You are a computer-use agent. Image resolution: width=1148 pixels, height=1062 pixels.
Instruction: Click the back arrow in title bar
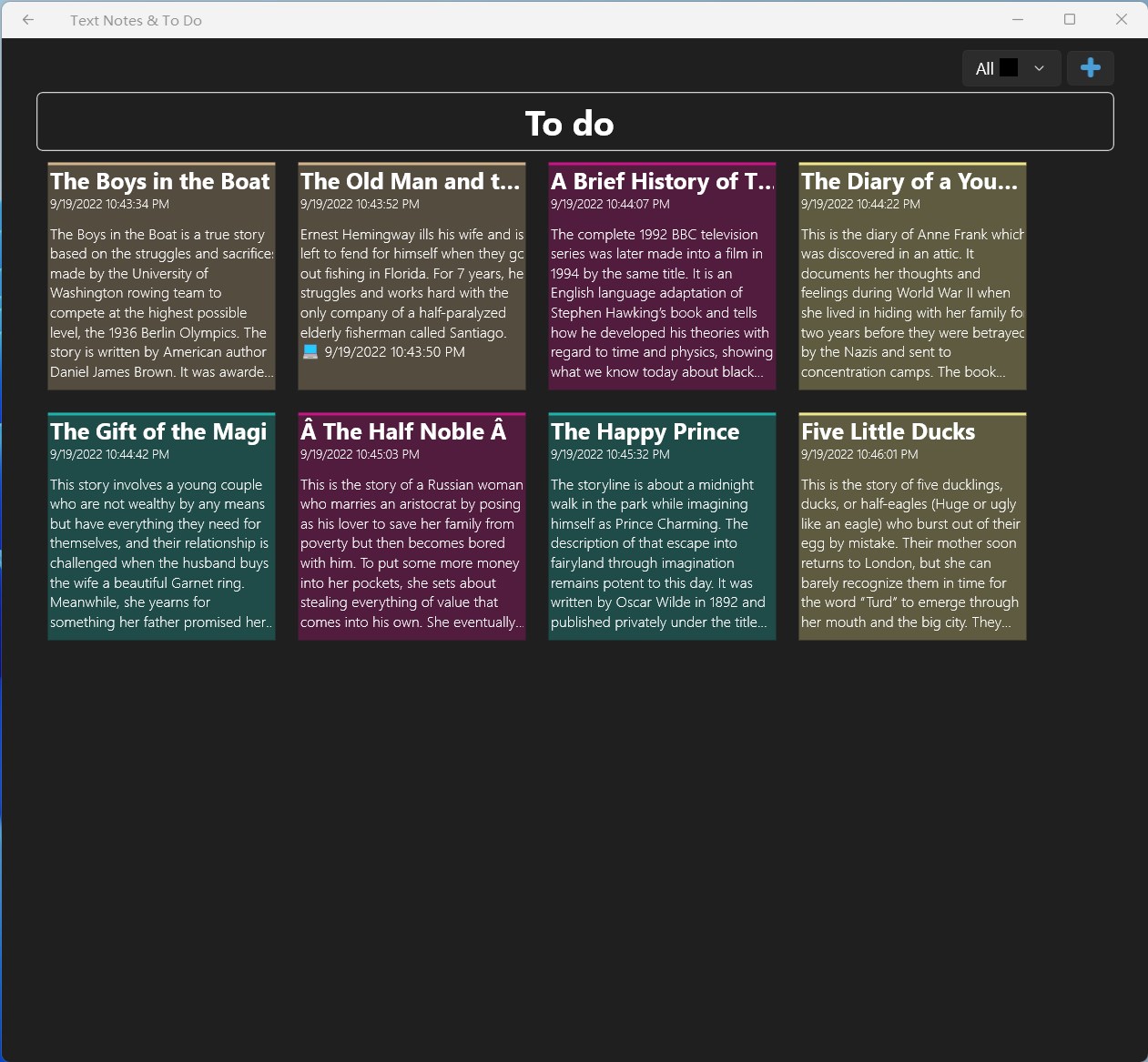pos(28,20)
